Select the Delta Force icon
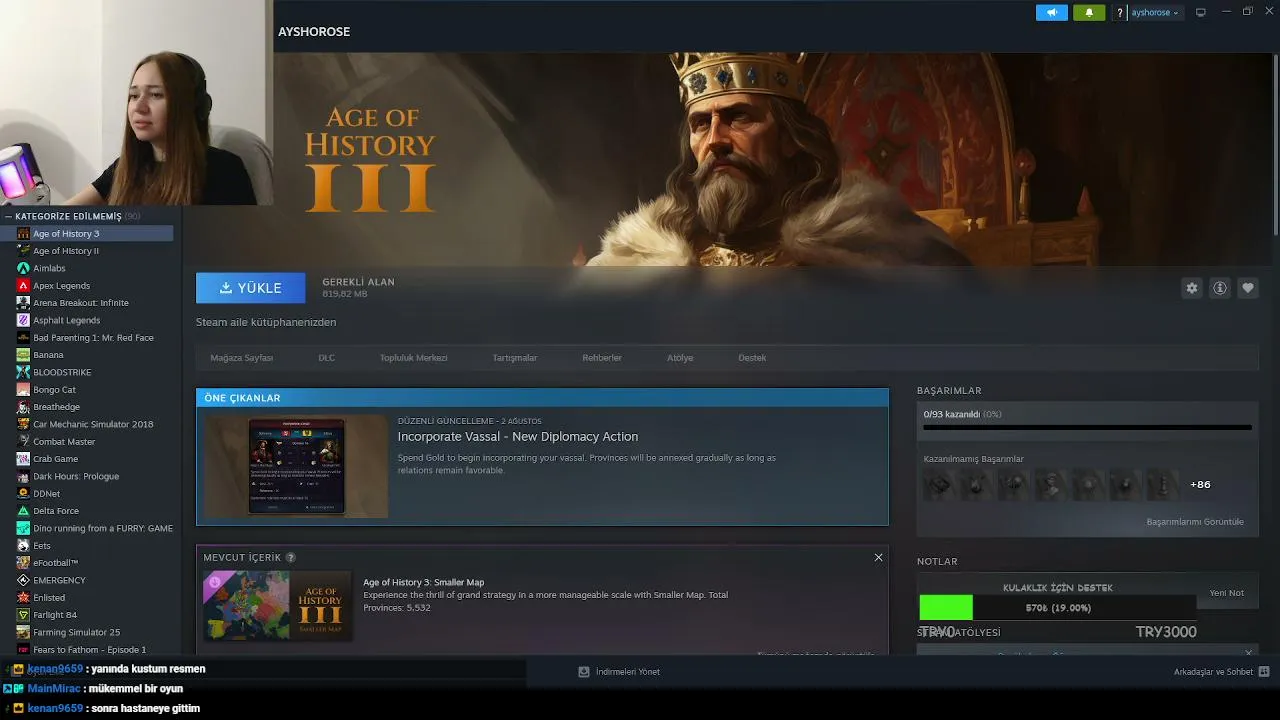The height and width of the screenshot is (720, 1280). 23,511
